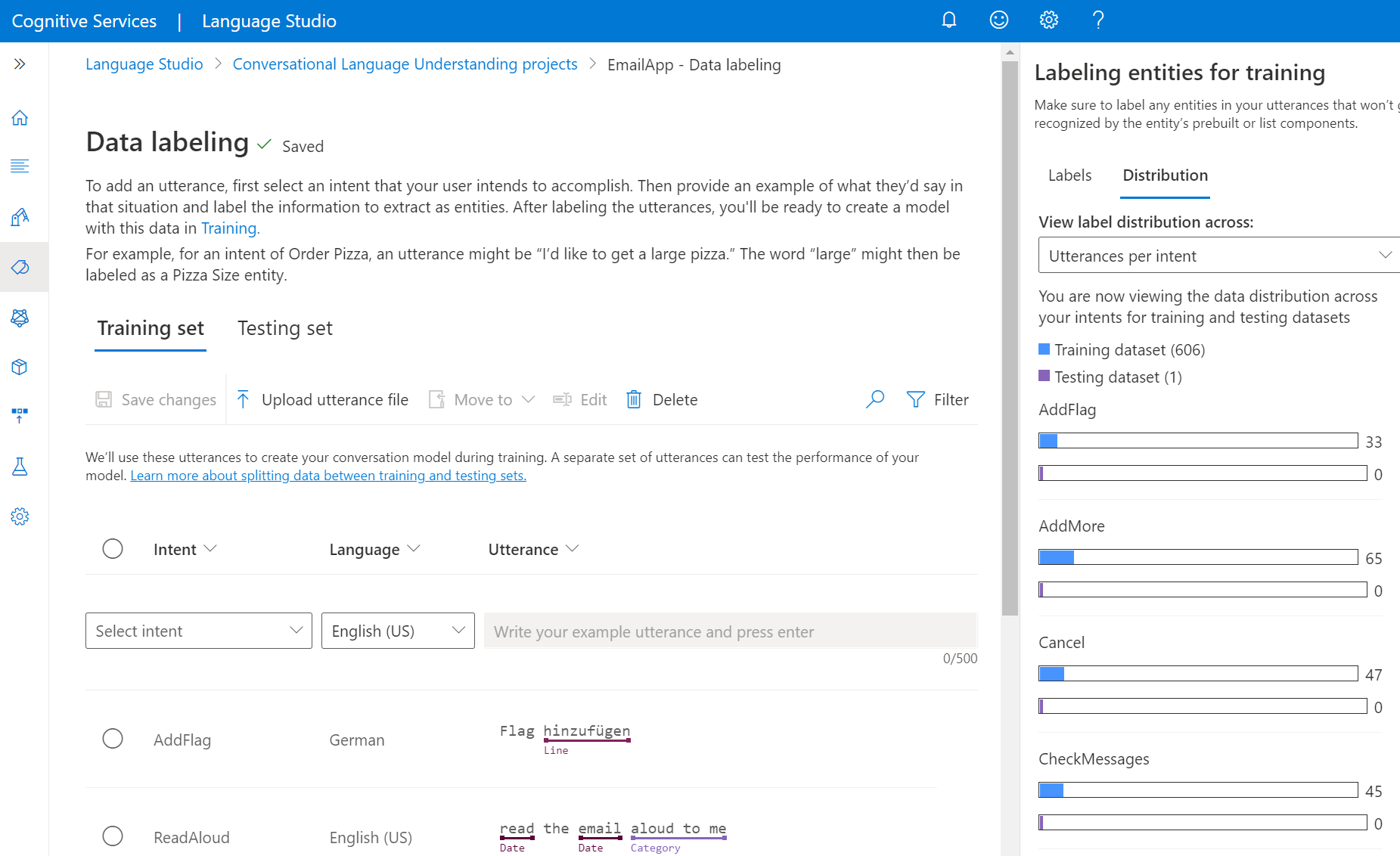The height and width of the screenshot is (856, 1400).
Task: Toggle the select-all utterances radio
Action: tap(113, 548)
